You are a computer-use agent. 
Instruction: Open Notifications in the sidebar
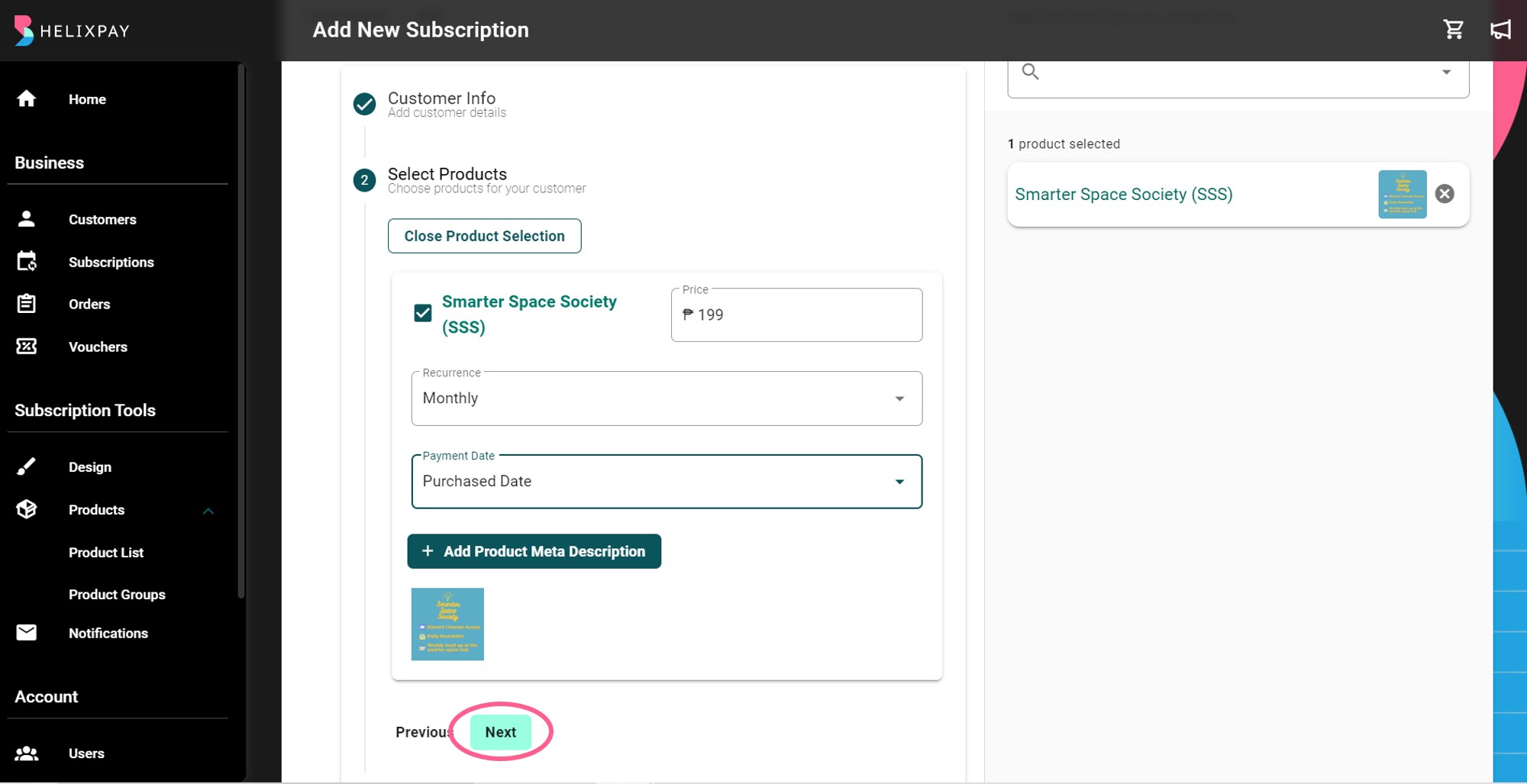[x=108, y=634]
